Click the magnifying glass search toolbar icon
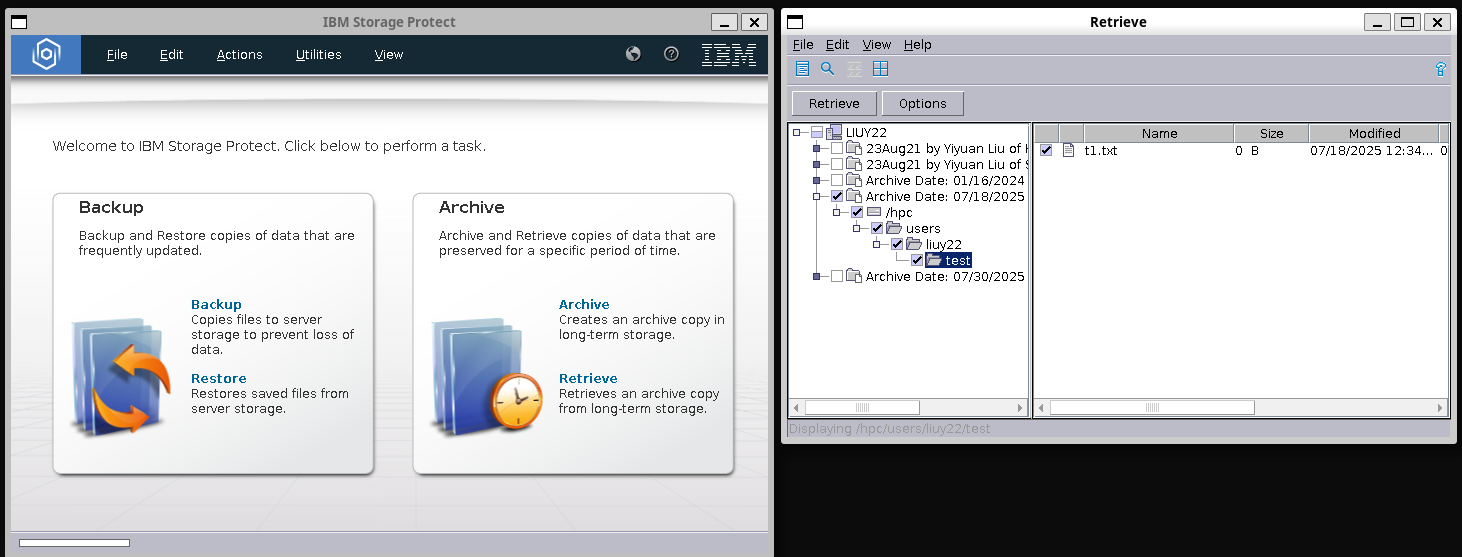Viewport: 1462px width, 557px height. (828, 69)
